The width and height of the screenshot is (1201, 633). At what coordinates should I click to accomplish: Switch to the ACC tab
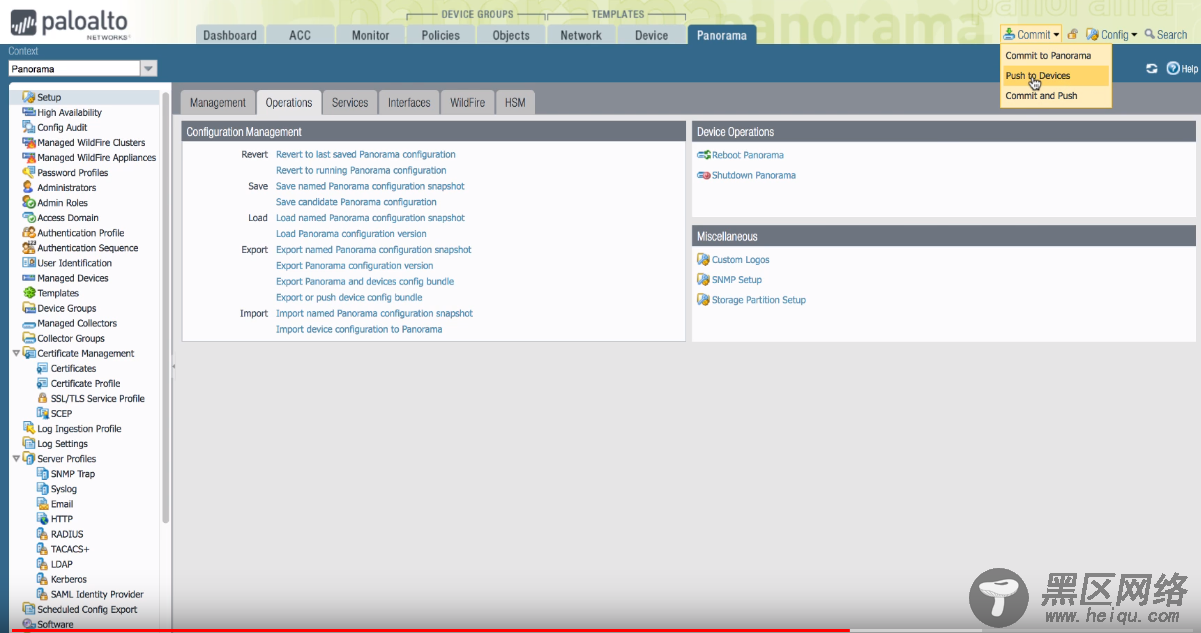pos(300,35)
